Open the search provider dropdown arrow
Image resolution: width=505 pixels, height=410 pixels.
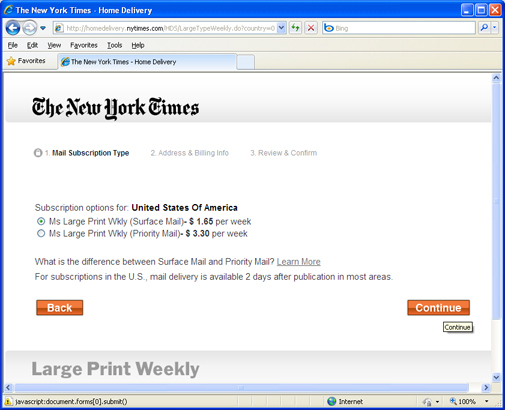point(495,28)
